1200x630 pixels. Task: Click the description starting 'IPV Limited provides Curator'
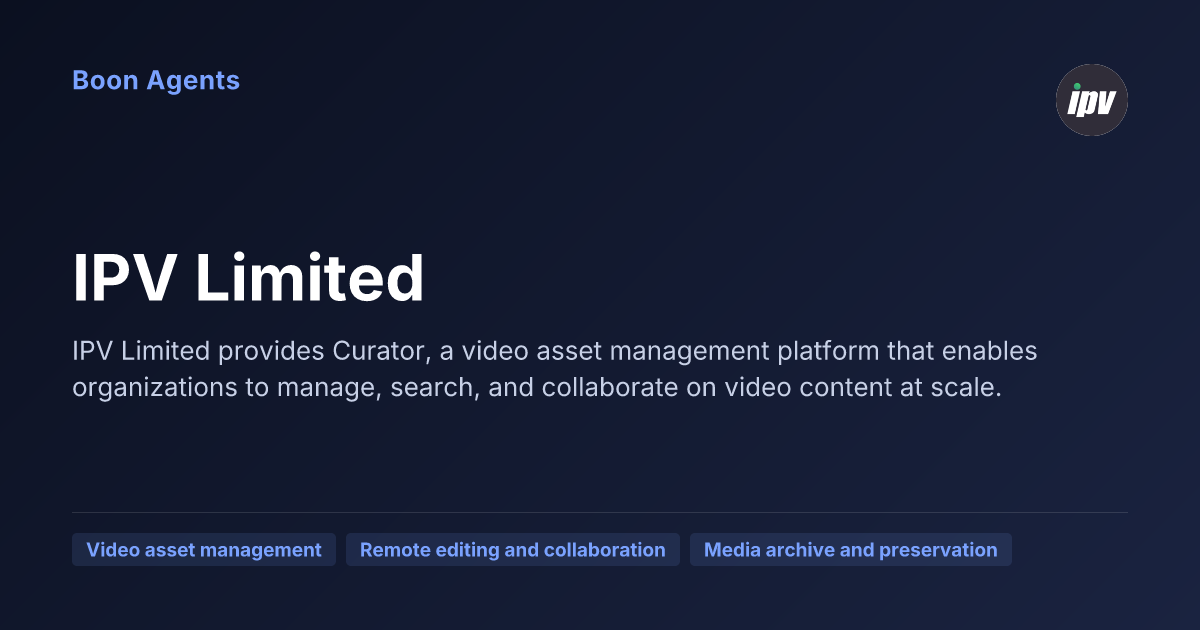point(555,370)
